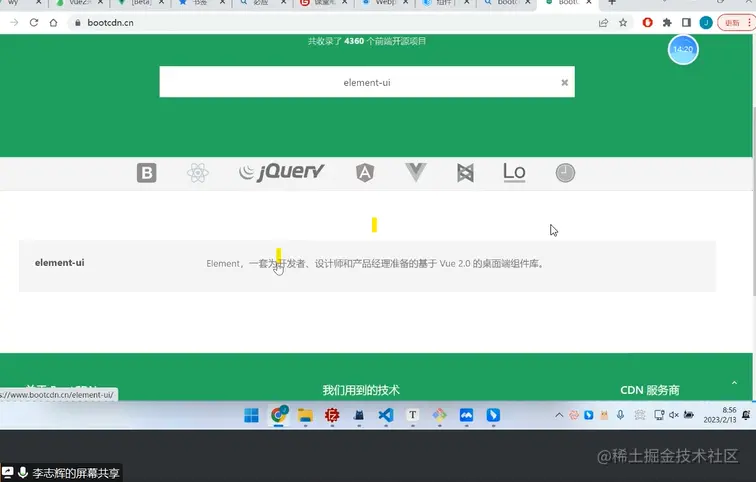Click the Element library description text

(x=375, y=264)
